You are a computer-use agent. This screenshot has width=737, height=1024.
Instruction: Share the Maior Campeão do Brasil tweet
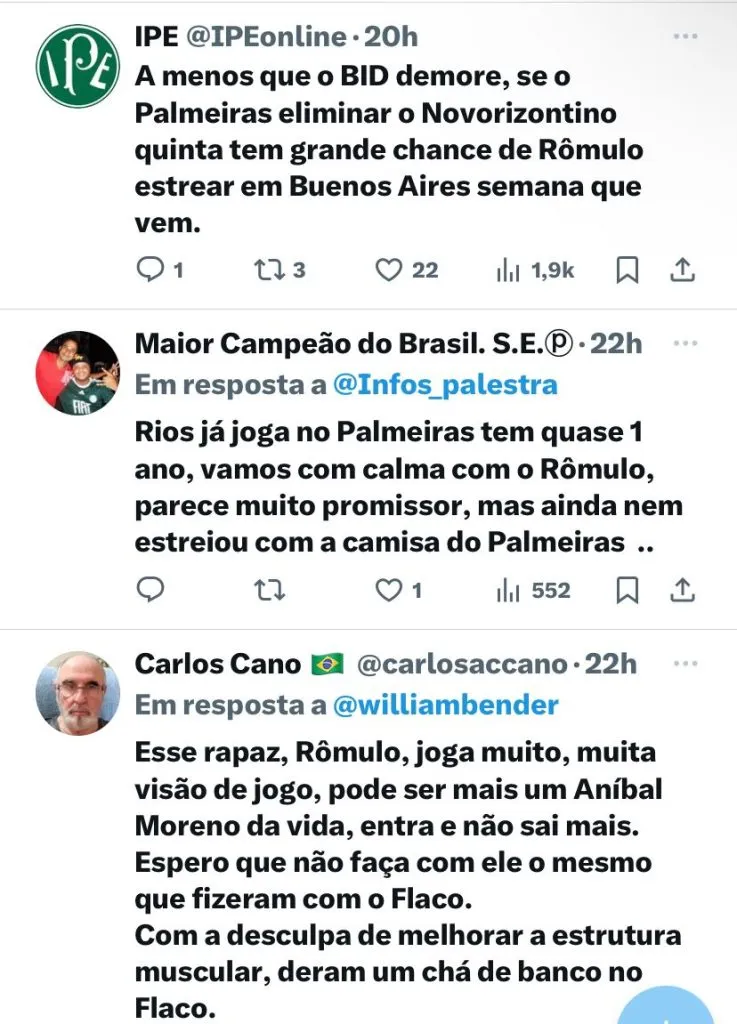coord(682,590)
